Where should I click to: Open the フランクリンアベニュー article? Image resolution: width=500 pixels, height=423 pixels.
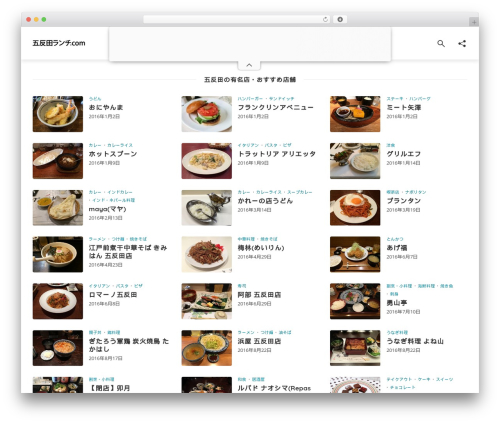[x=275, y=107]
